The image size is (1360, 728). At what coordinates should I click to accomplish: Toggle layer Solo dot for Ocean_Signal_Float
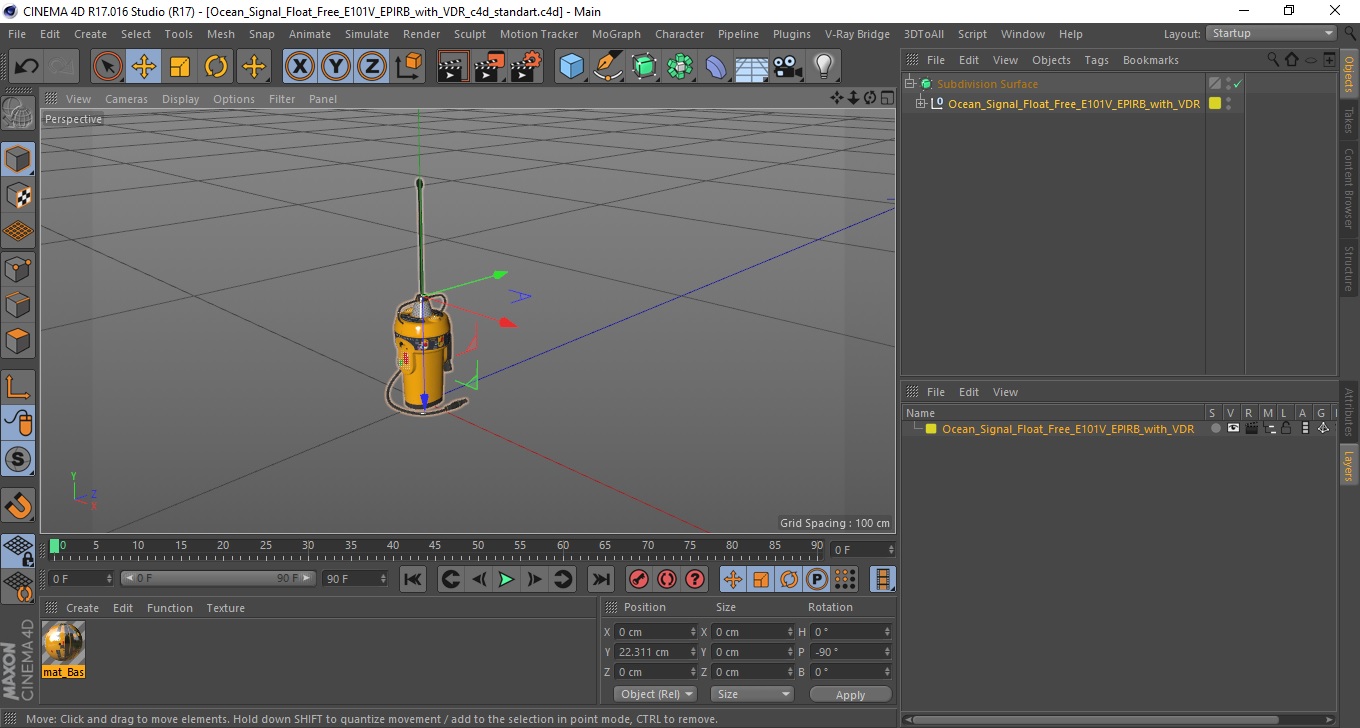(1215, 429)
